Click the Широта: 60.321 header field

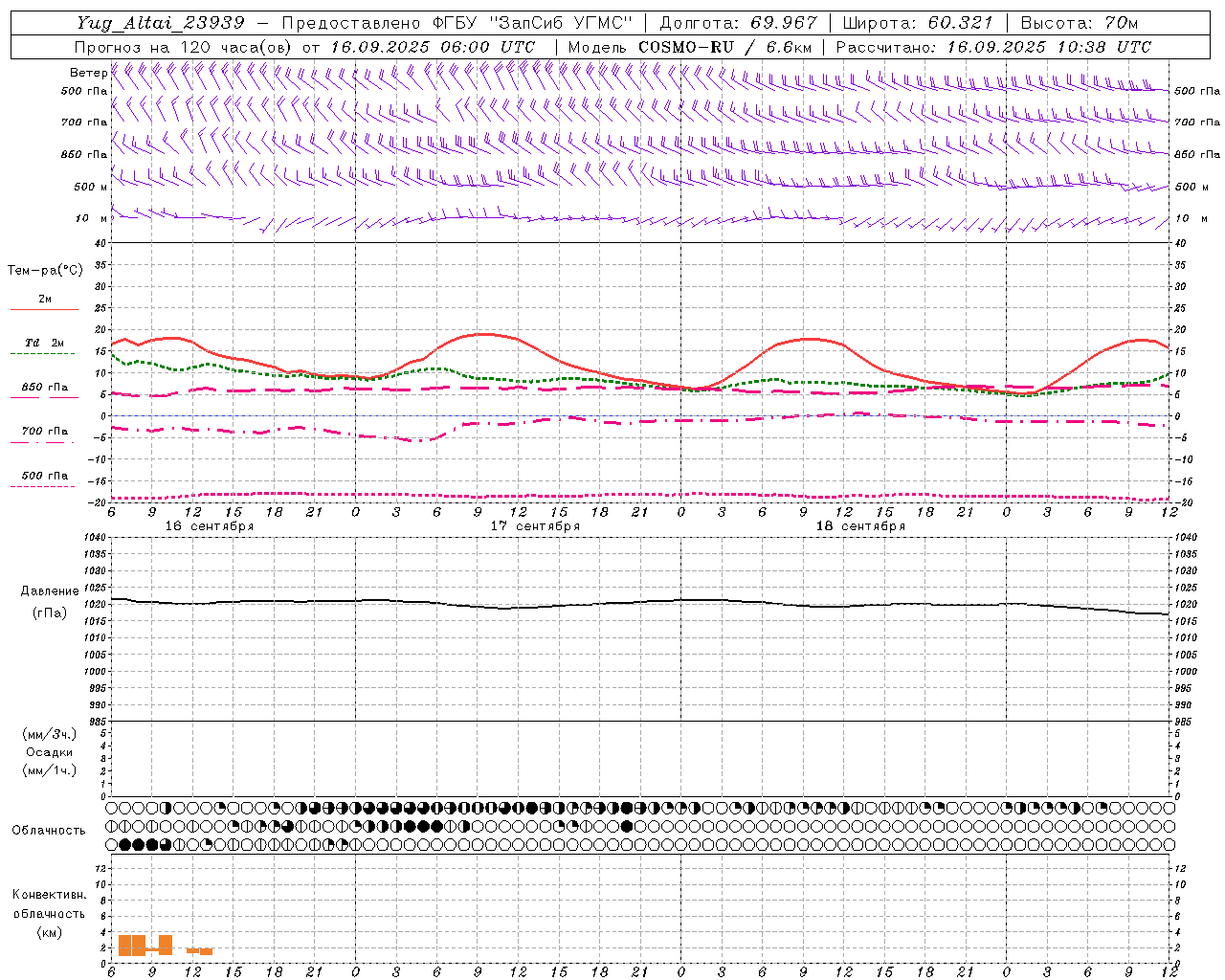(918, 23)
